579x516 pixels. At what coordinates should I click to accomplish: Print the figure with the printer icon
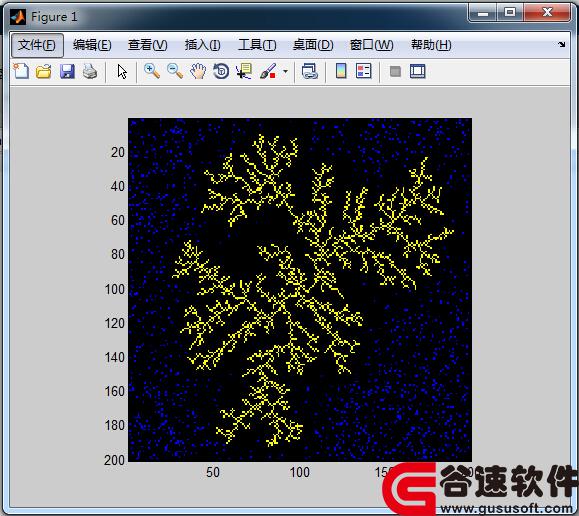90,71
